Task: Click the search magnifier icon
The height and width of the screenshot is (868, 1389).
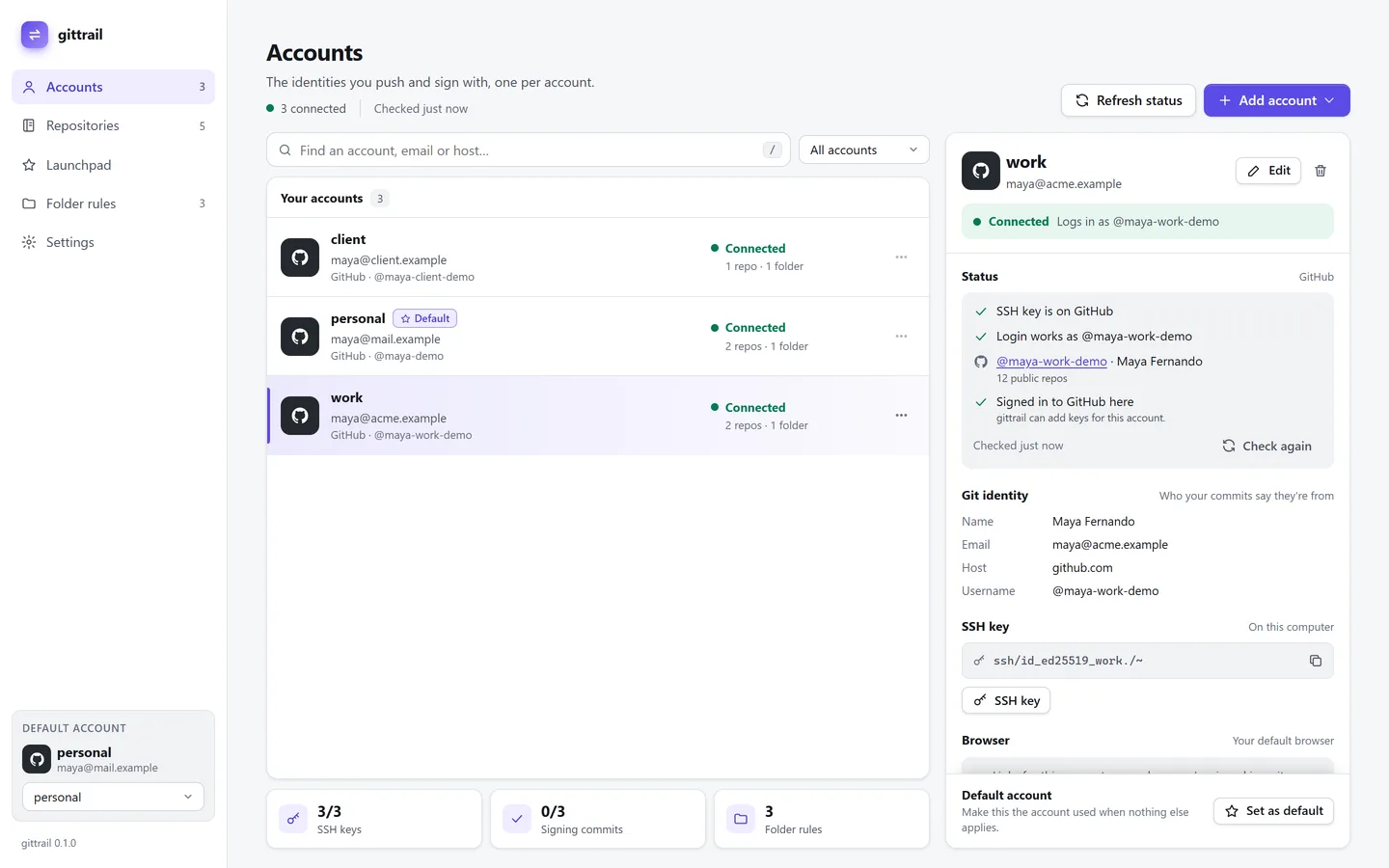Action: [286, 150]
